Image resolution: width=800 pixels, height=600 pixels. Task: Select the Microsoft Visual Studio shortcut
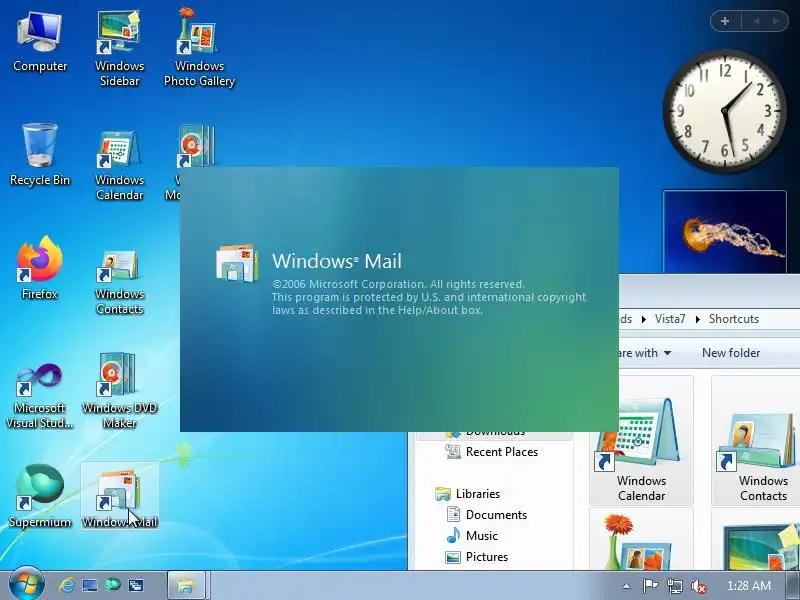tap(40, 395)
